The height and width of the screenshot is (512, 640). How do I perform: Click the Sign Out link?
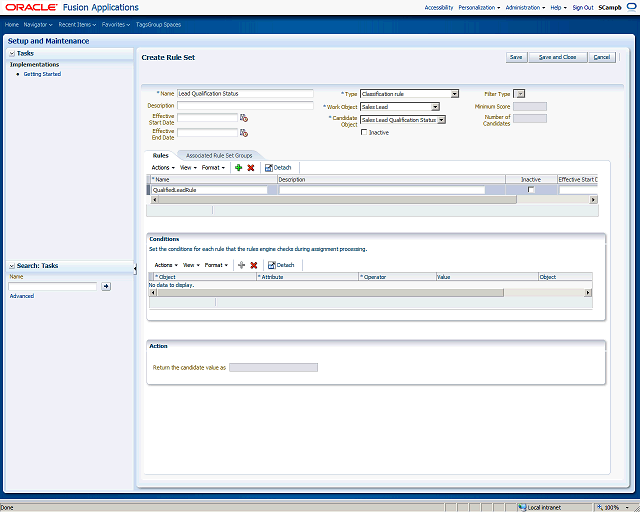point(583,7)
